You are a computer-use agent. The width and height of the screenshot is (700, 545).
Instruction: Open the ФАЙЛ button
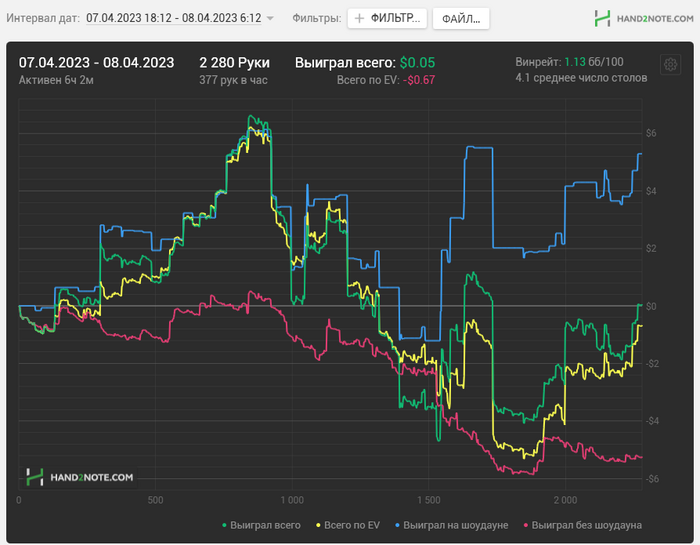(x=461, y=19)
